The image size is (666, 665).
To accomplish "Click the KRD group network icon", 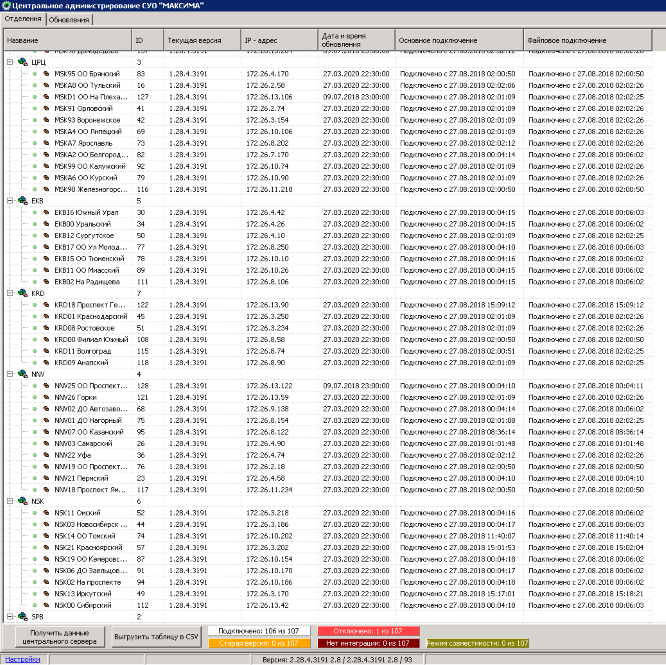I will (x=23, y=293).
